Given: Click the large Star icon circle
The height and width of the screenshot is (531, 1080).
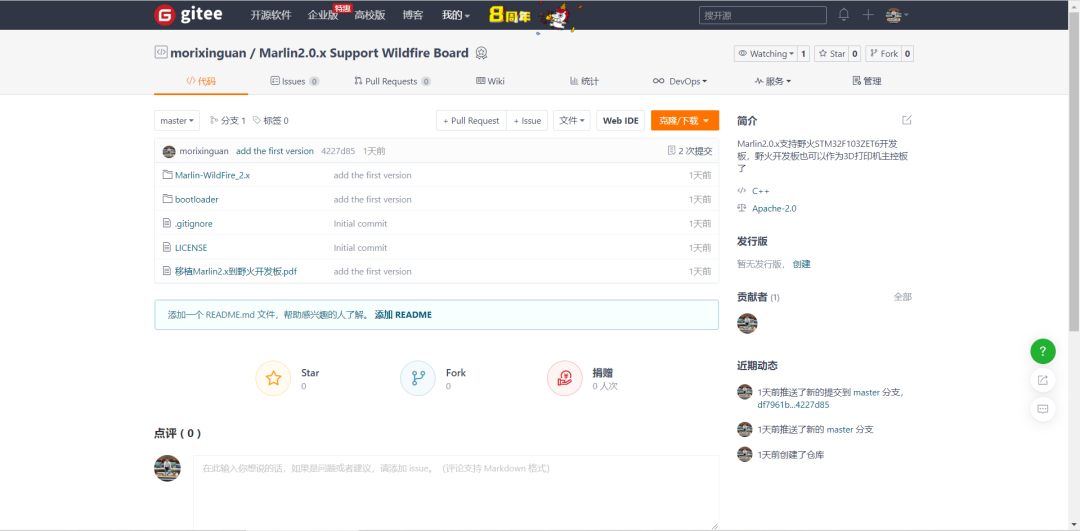Looking at the screenshot, I should pos(273,379).
